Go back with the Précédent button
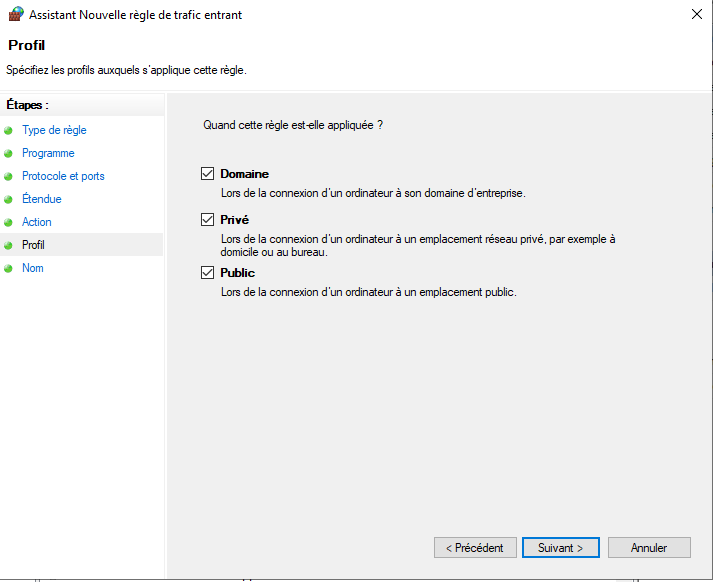This screenshot has height=582, width=713. point(475,547)
